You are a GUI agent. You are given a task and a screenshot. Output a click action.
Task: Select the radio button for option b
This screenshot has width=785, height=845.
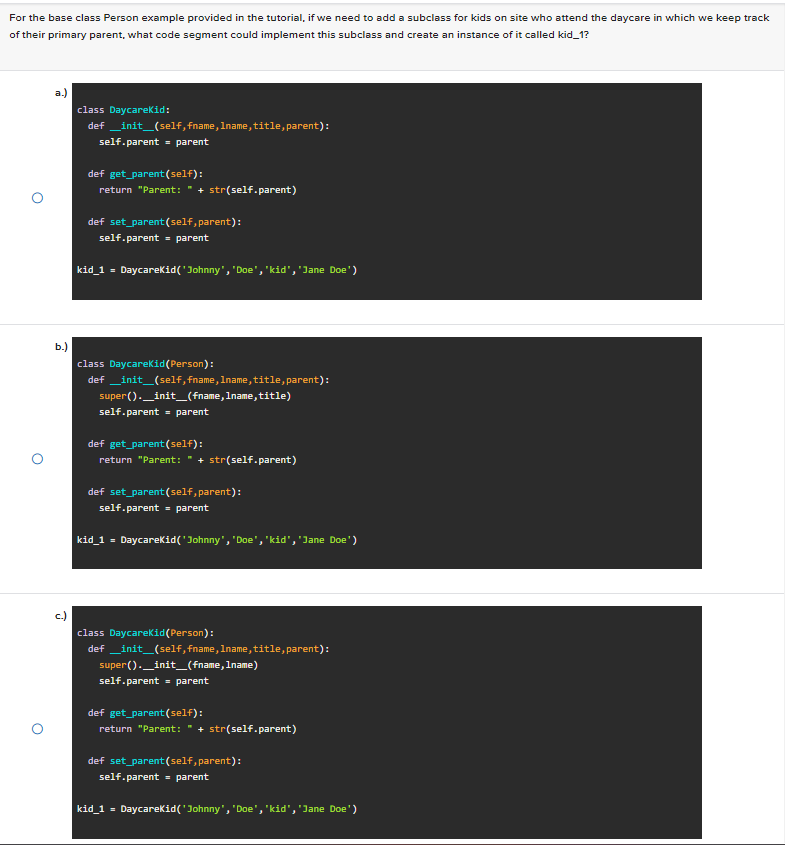(x=37, y=457)
